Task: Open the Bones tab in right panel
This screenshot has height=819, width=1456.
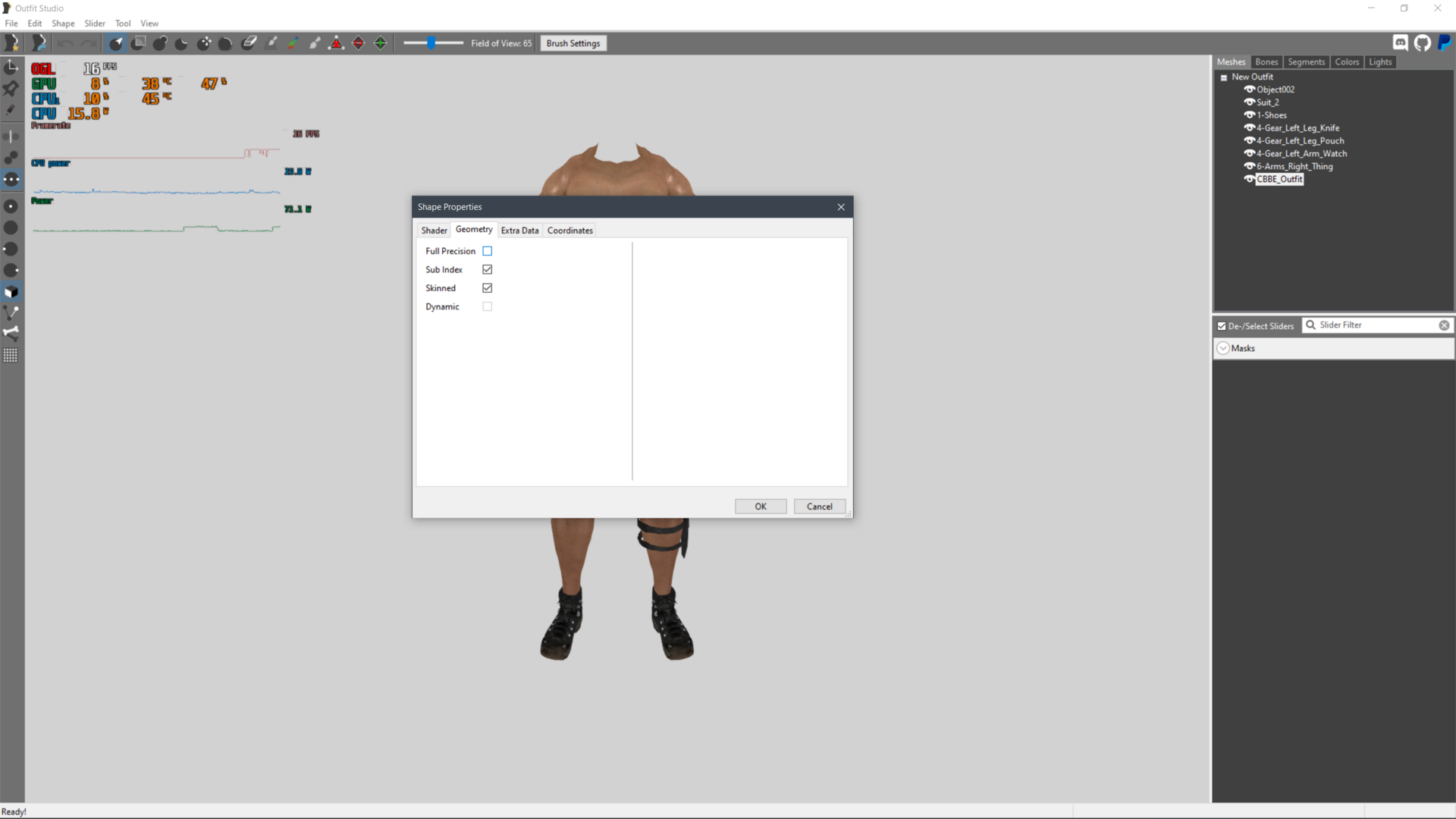Action: [1266, 62]
